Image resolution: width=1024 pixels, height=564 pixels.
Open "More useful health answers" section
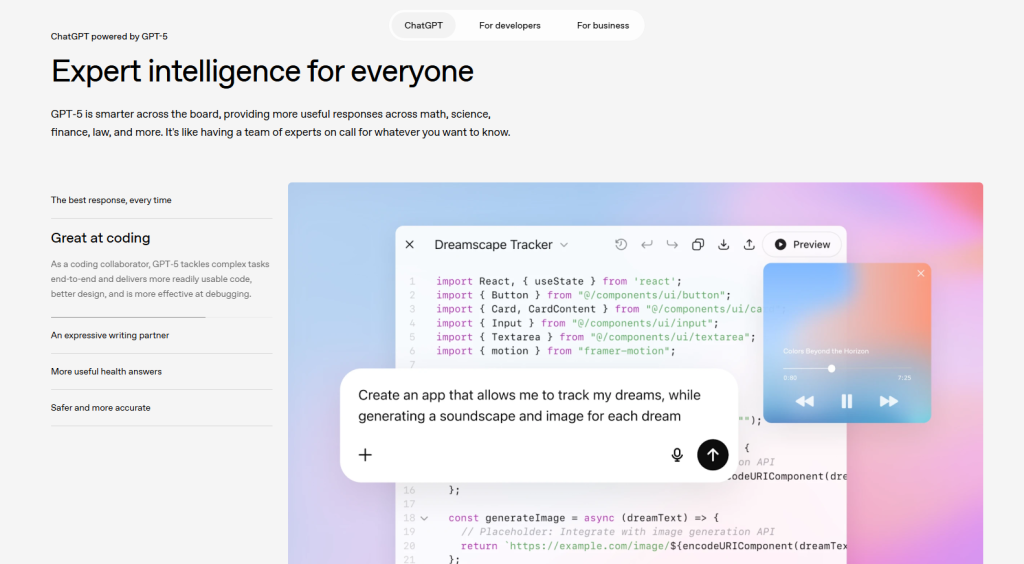(x=106, y=371)
